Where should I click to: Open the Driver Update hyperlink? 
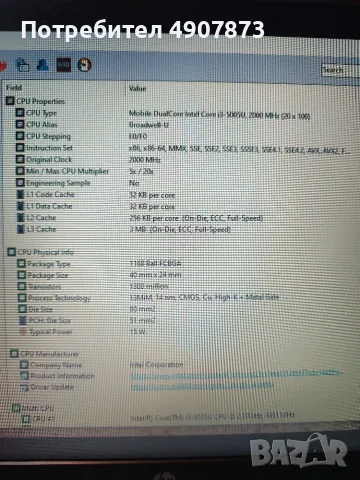(x=202, y=386)
